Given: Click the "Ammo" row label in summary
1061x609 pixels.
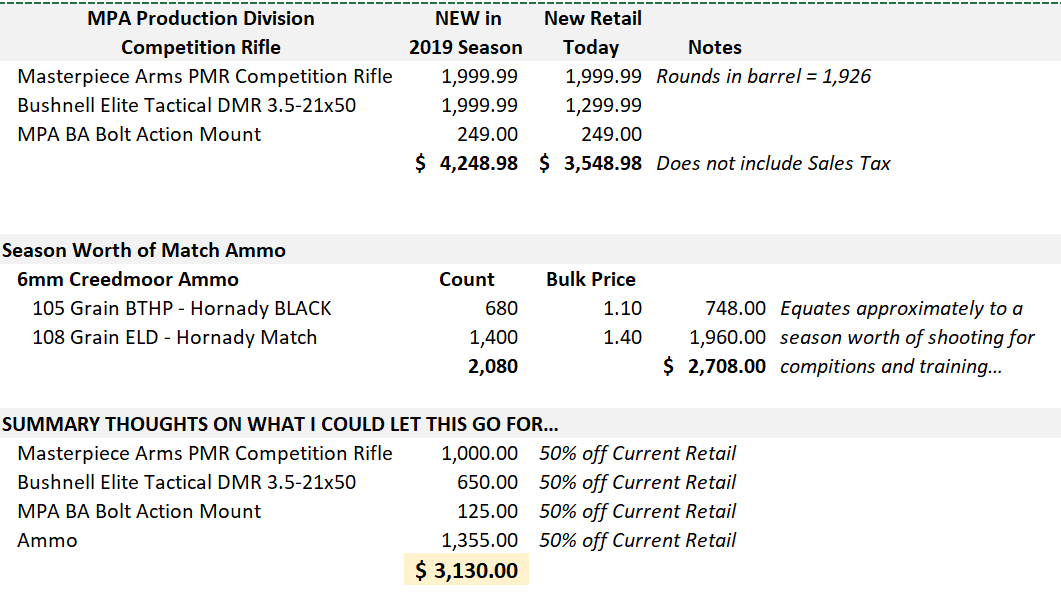Looking at the screenshot, I should [47, 541].
